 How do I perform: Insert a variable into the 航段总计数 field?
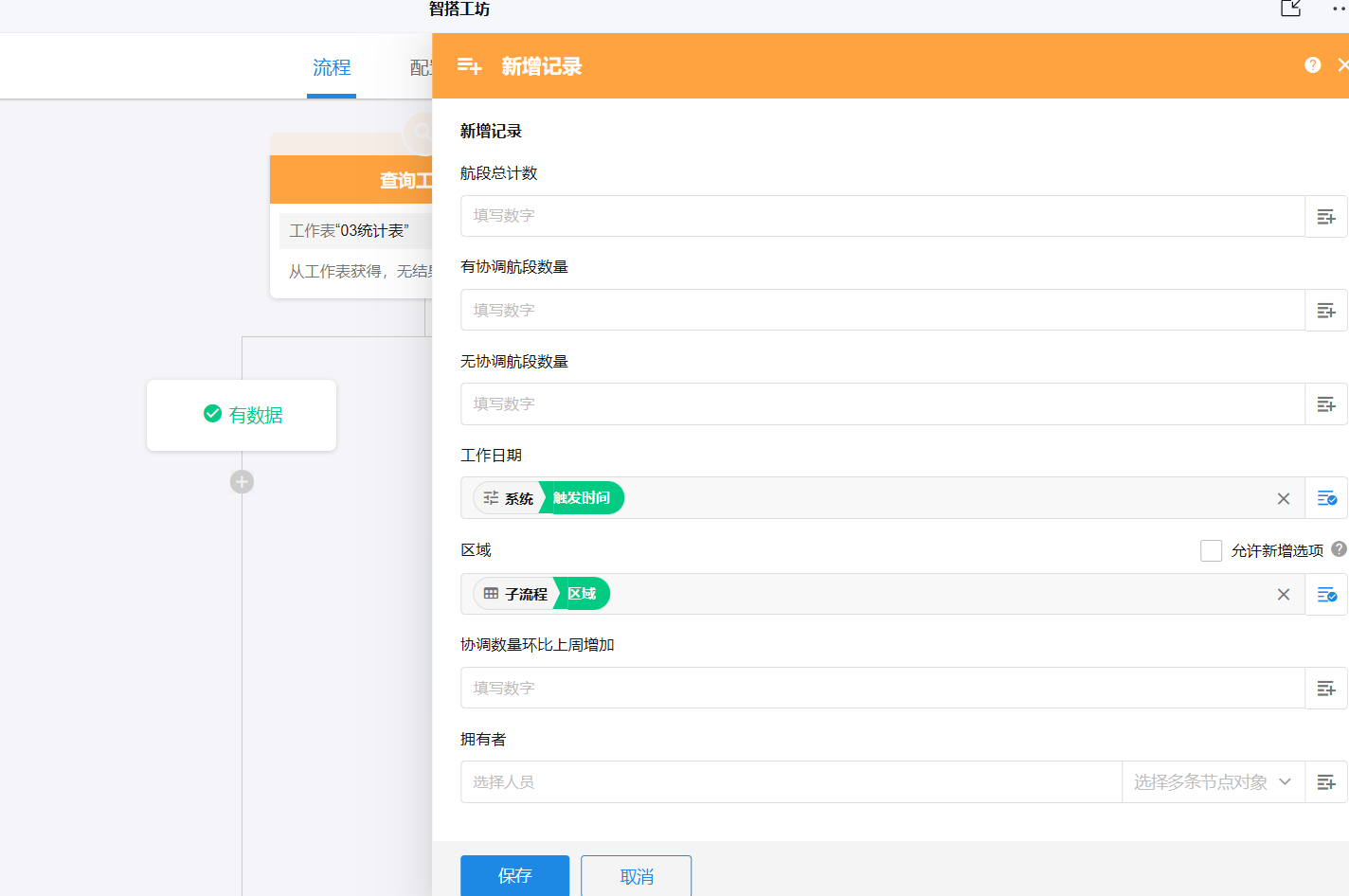coord(1325,216)
